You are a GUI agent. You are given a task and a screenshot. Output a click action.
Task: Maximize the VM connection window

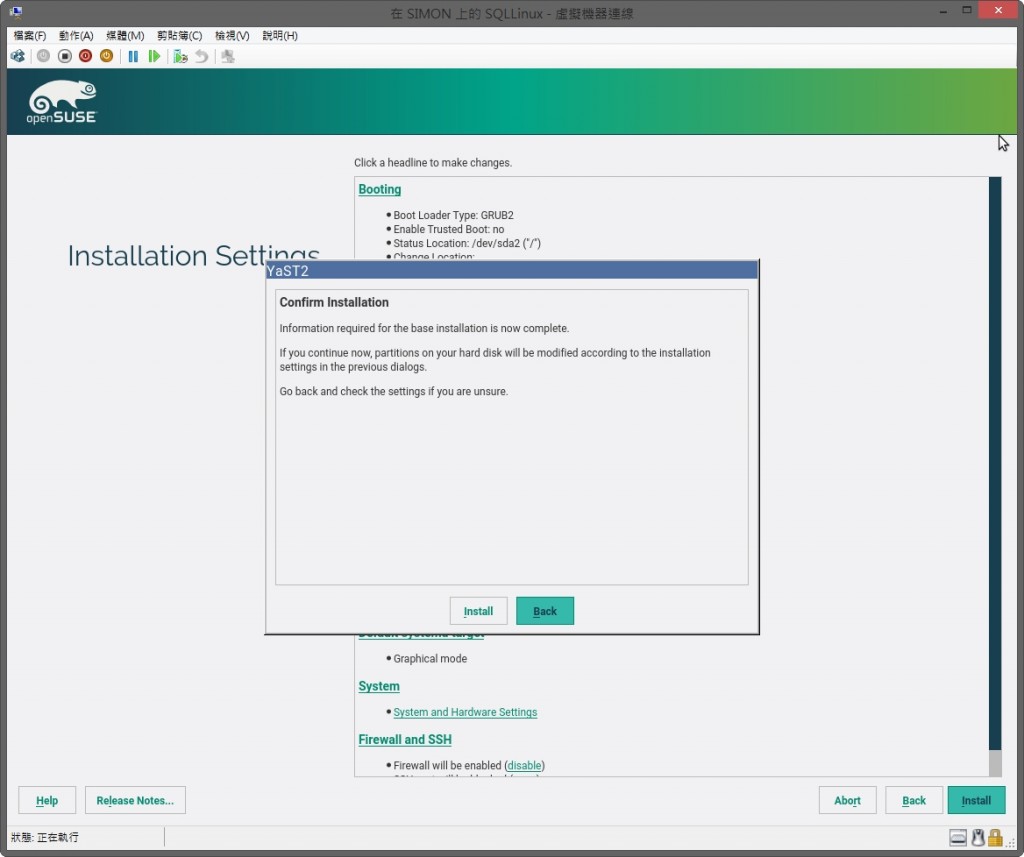click(967, 10)
